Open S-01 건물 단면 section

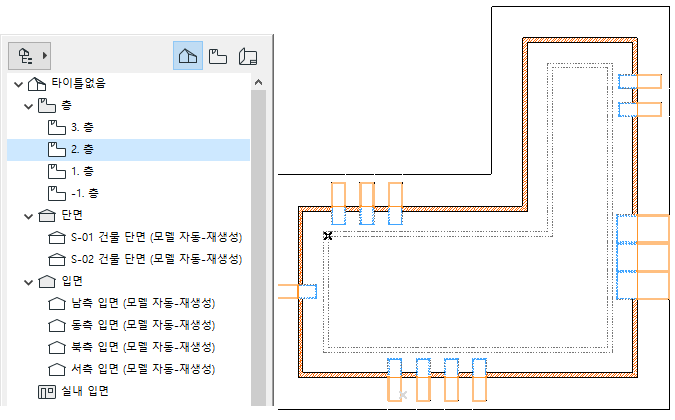[156, 237]
